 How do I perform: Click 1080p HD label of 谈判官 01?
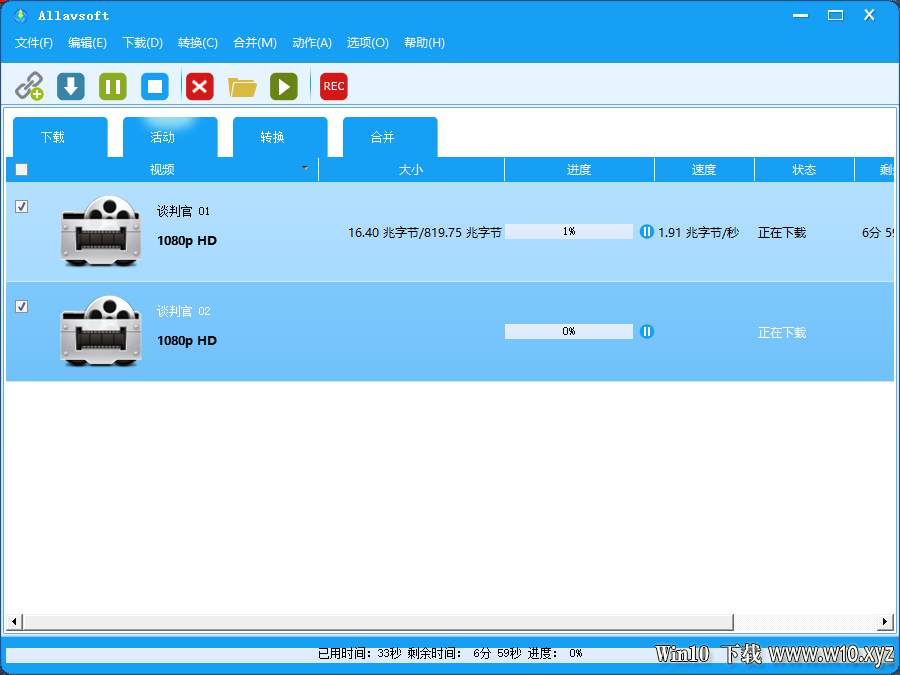[187, 240]
